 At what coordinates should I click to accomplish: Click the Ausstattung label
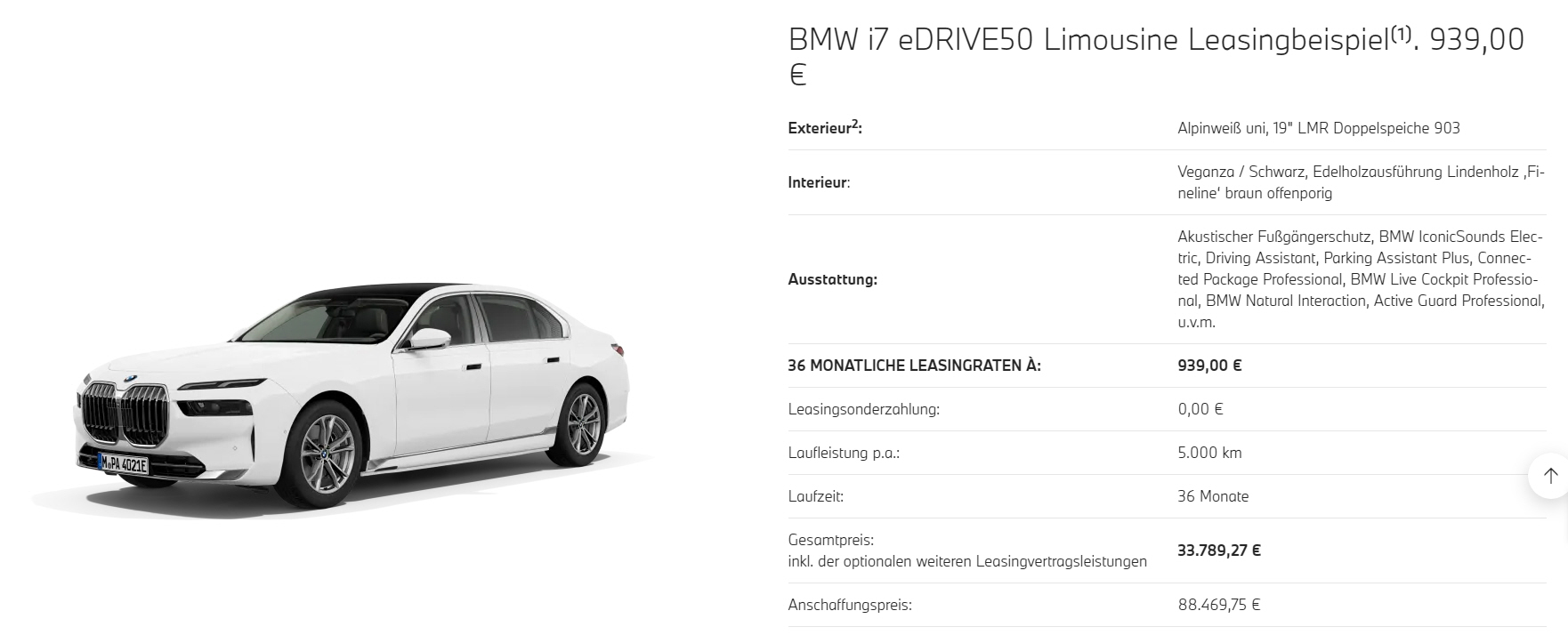pos(832,279)
